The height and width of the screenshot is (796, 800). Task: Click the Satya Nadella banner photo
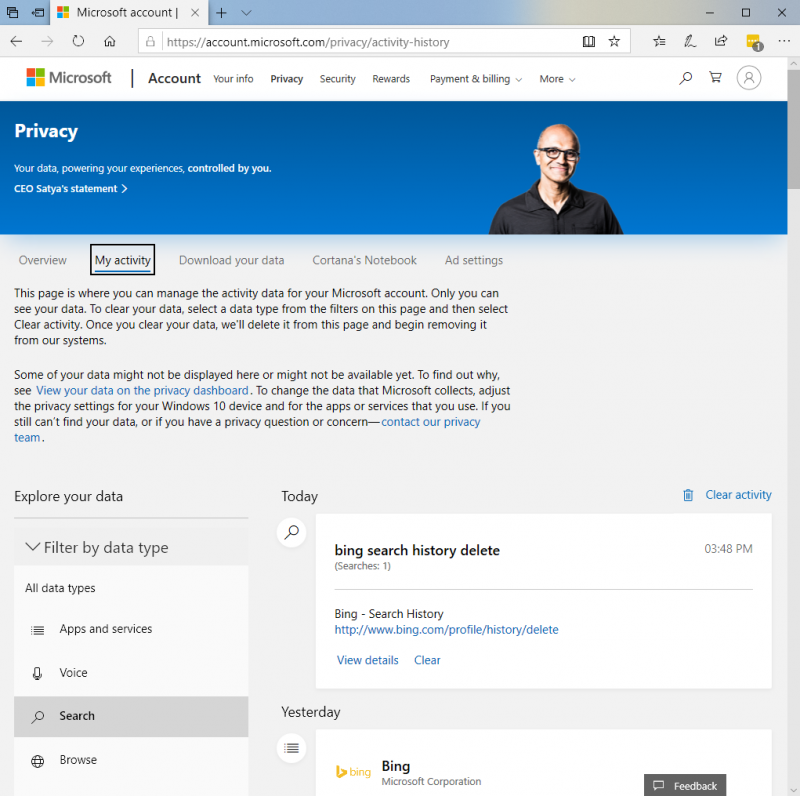tap(556, 179)
